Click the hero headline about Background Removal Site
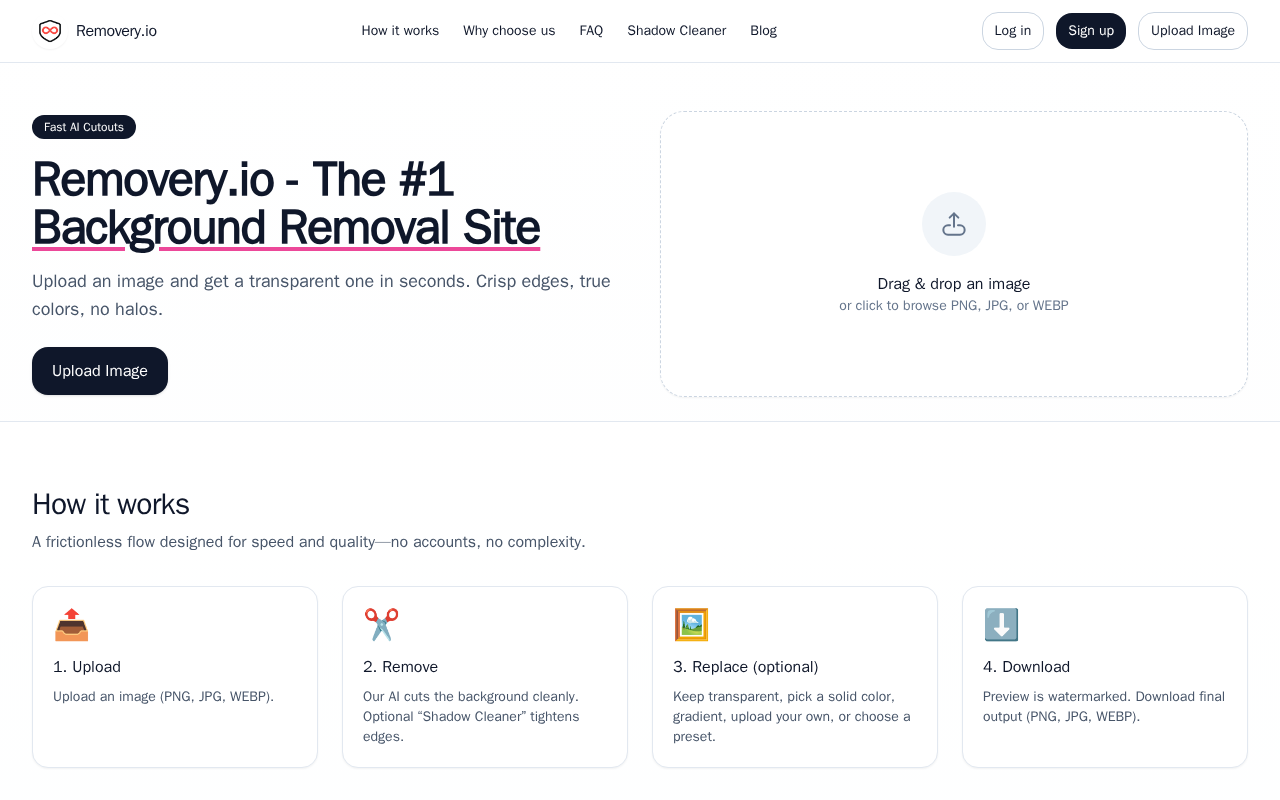1280x800 pixels. (286, 204)
